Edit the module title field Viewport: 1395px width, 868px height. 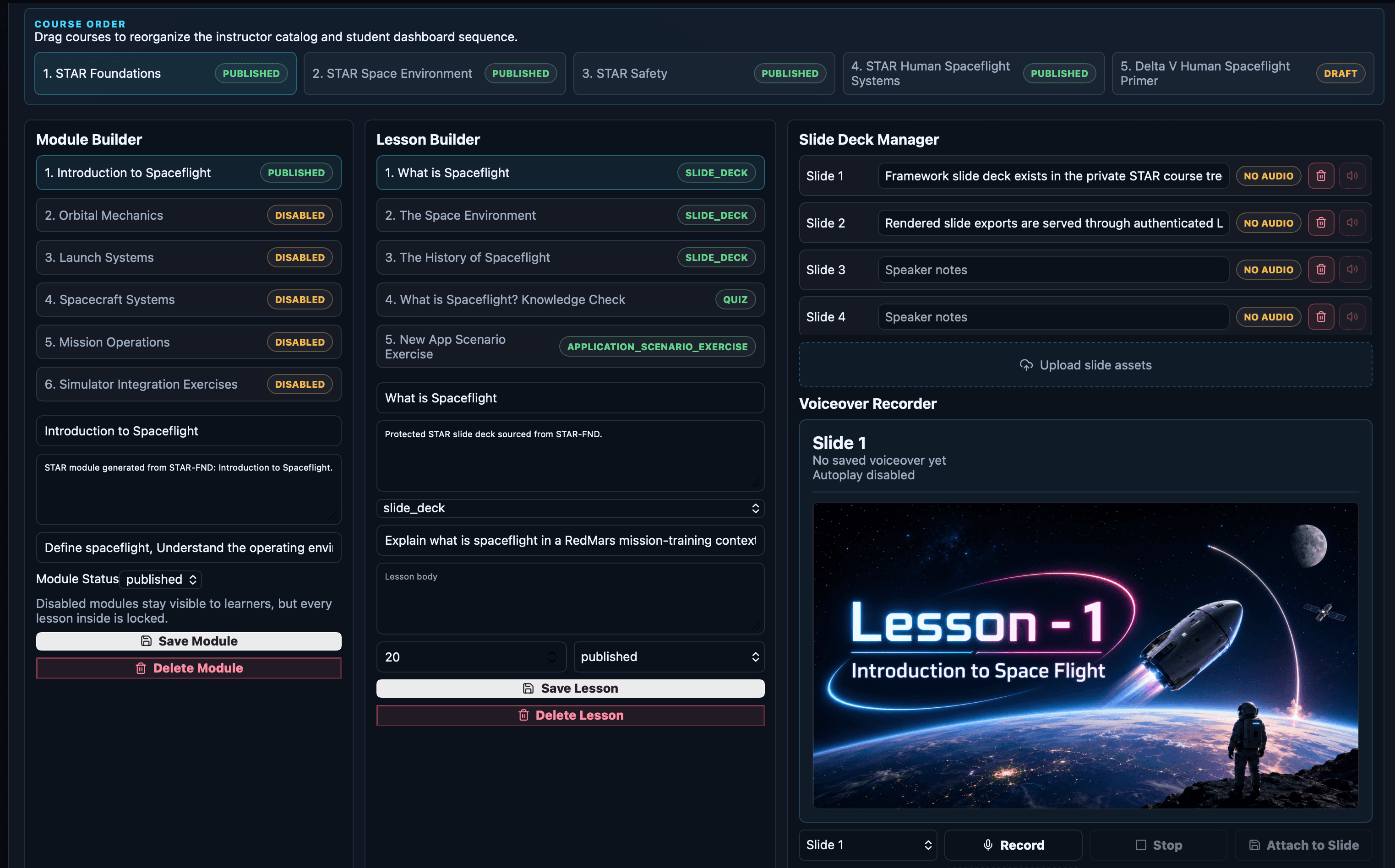coord(188,431)
